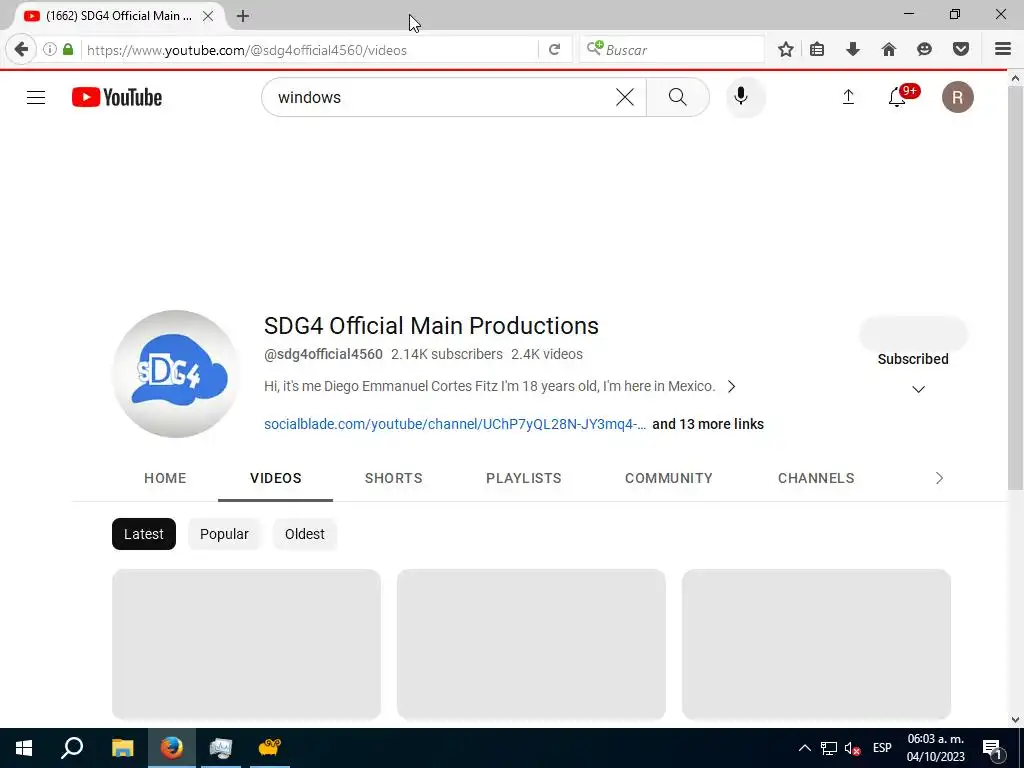This screenshot has width=1024, height=768.
Task: Click the SDG4 channel avatar
Action: (x=176, y=374)
